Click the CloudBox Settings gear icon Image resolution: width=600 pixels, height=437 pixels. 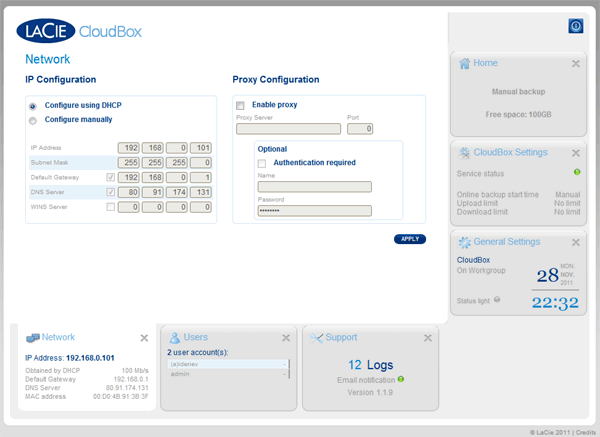pyautogui.click(x=464, y=153)
